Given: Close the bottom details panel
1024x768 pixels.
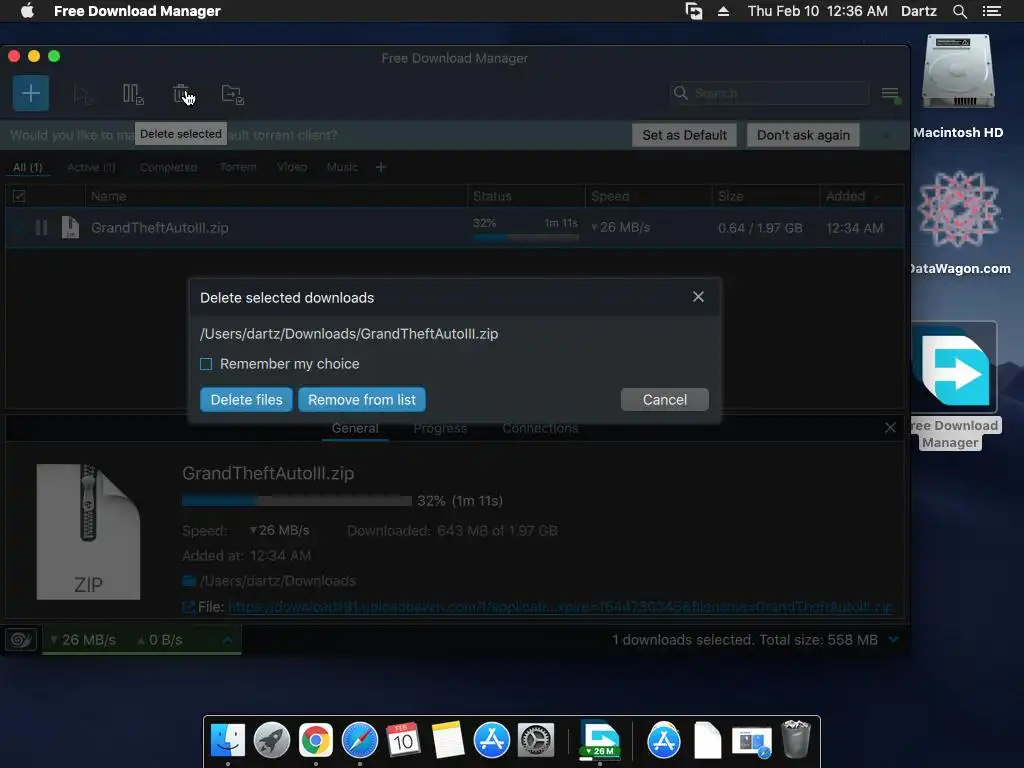Looking at the screenshot, I should pyautogui.click(x=890, y=427).
